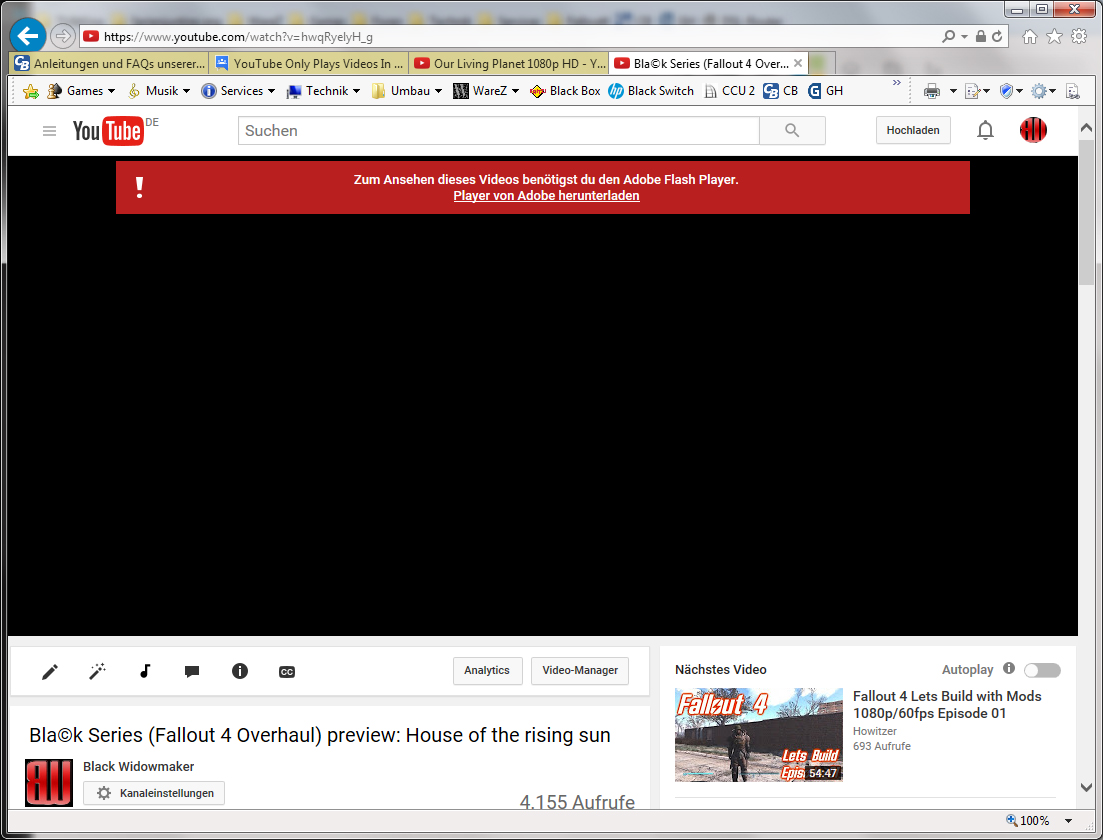Toggle the Autoplay switch

pyautogui.click(x=1042, y=670)
